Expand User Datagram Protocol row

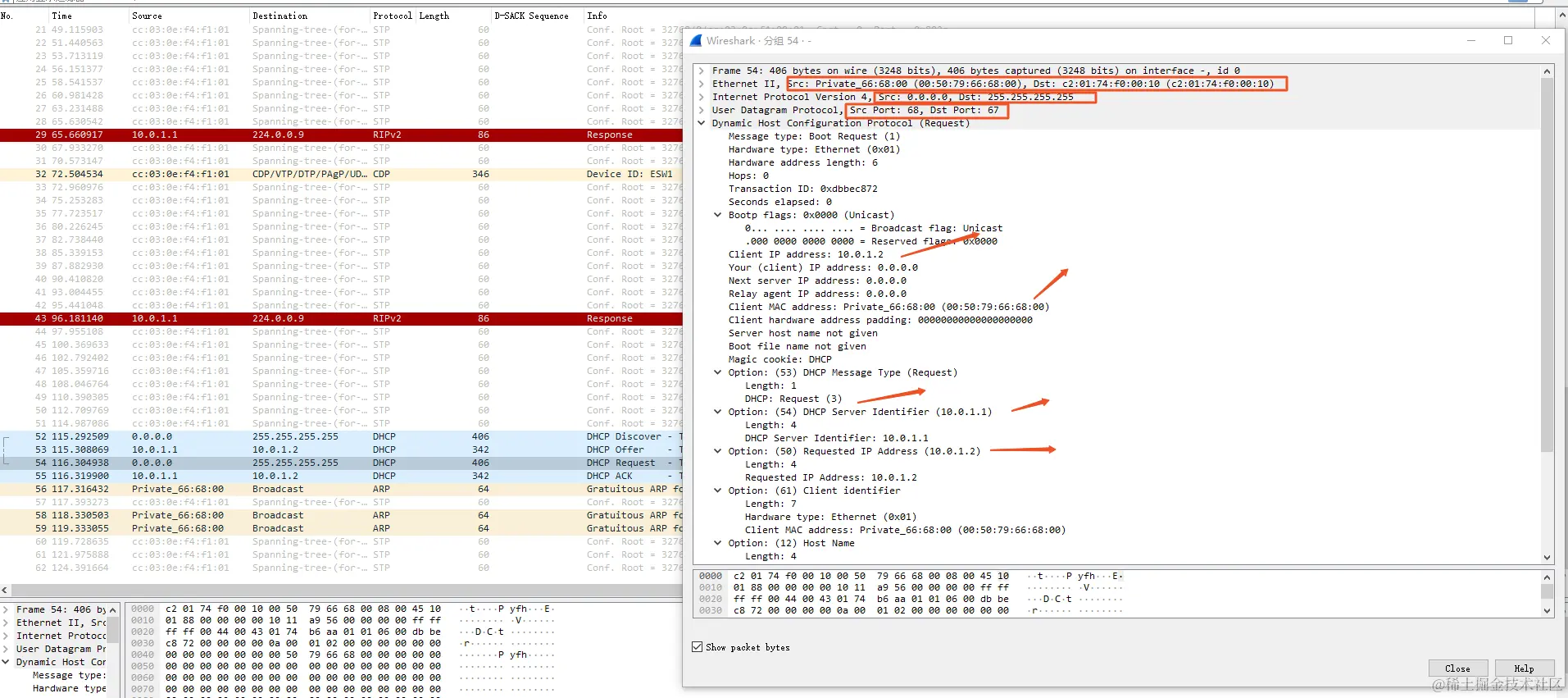click(x=702, y=110)
